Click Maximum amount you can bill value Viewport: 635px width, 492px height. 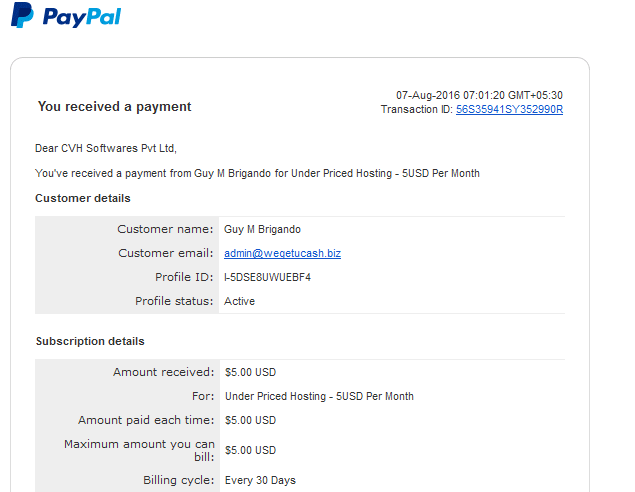[250, 450]
